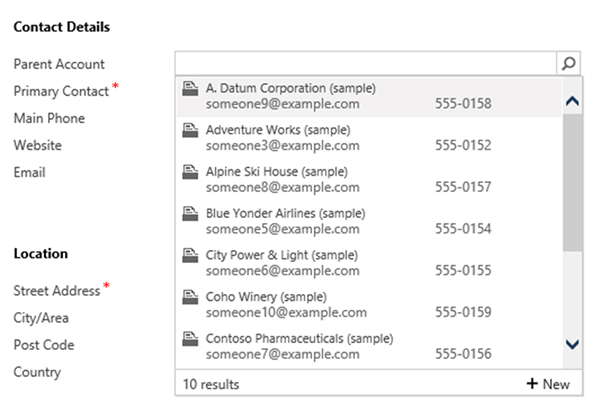Click the Blue Yonder Airlines account icon

pos(189,215)
